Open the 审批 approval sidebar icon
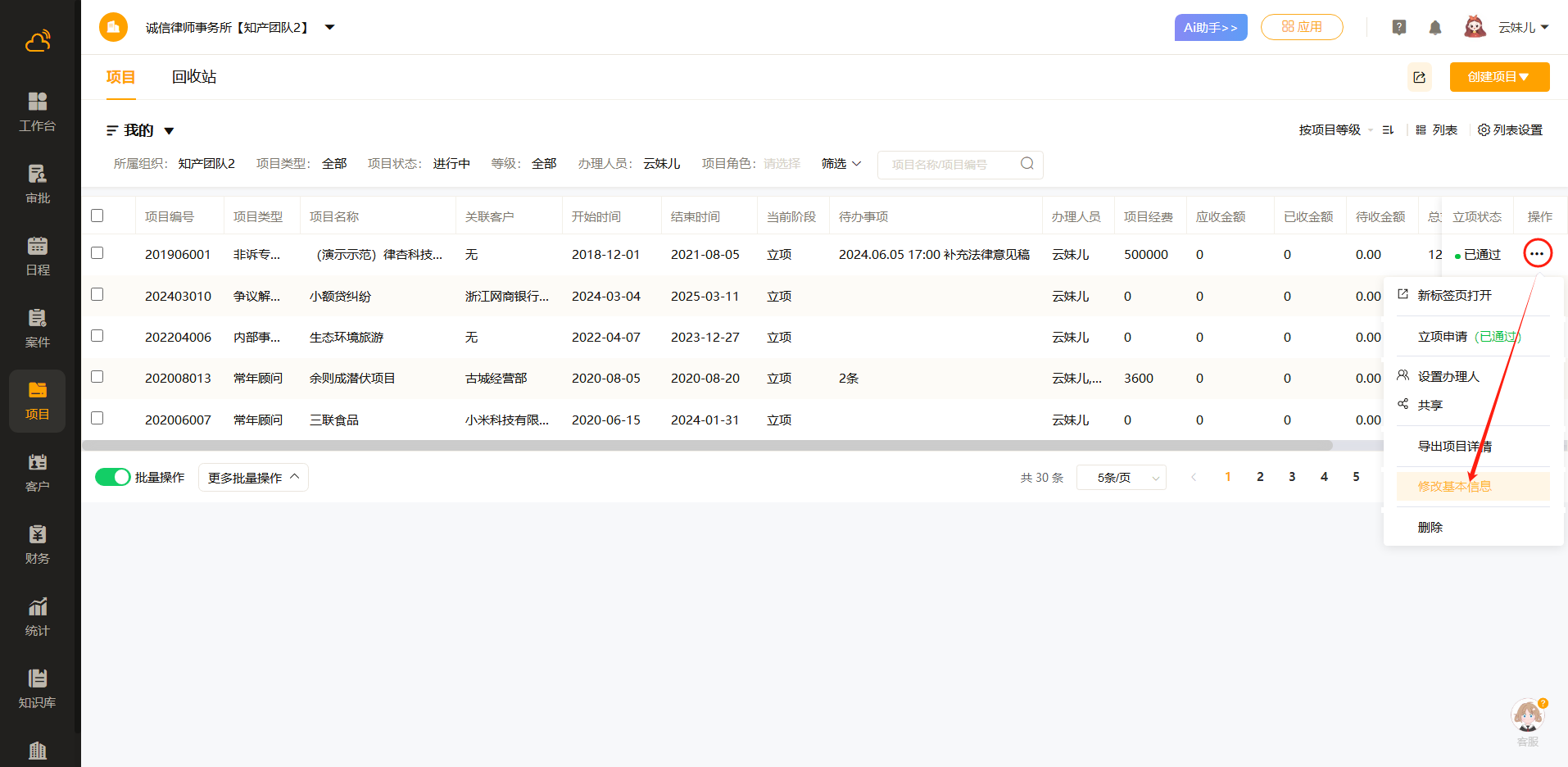 38,183
